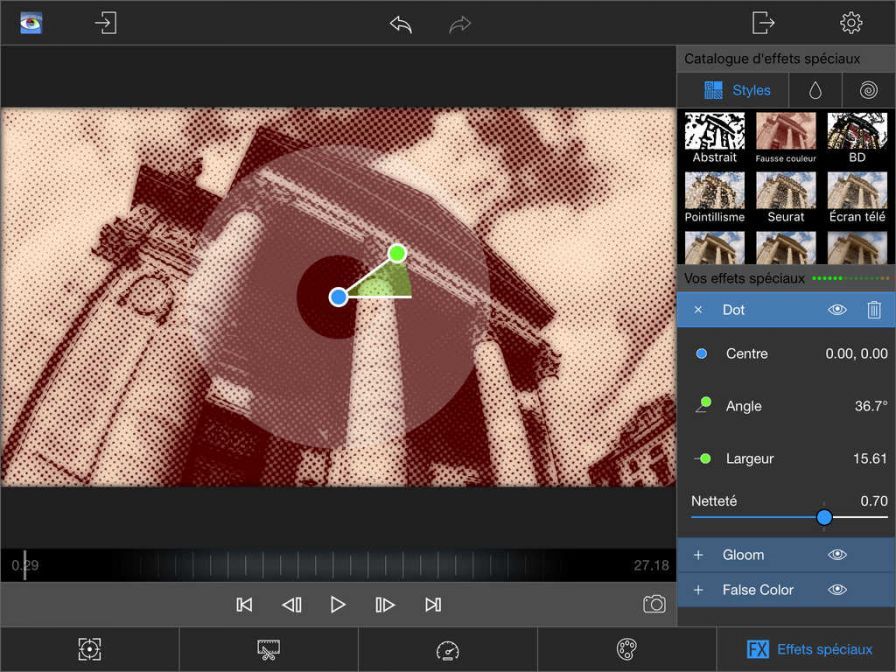Open the Effets spéciaux tab
Image resolution: width=896 pixels, height=672 pixels.
(x=808, y=650)
